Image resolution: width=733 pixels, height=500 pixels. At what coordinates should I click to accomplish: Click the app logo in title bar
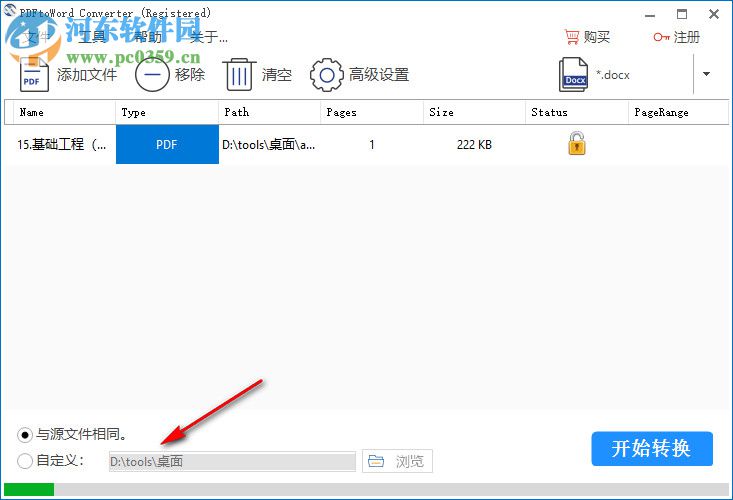pyautogui.click(x=9, y=9)
